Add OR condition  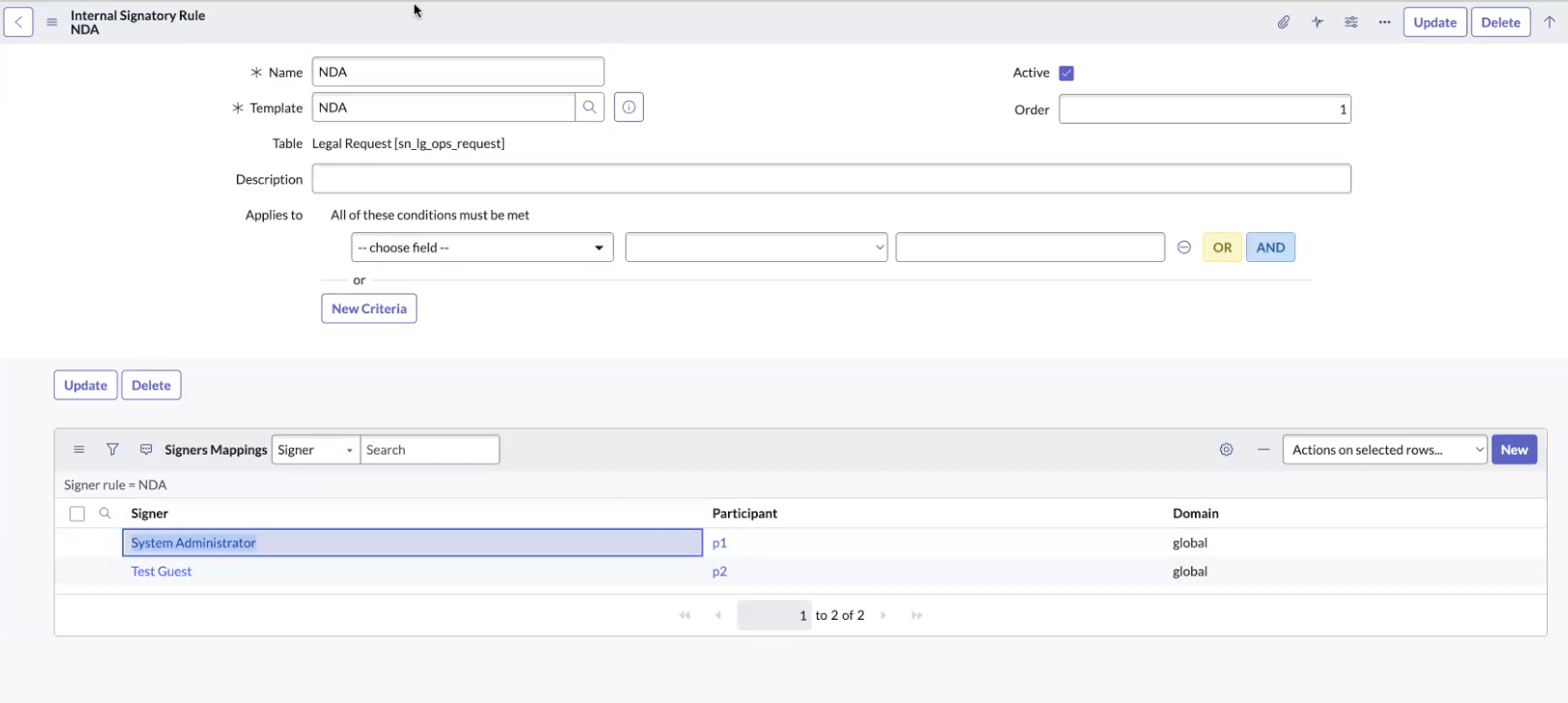pos(1222,248)
